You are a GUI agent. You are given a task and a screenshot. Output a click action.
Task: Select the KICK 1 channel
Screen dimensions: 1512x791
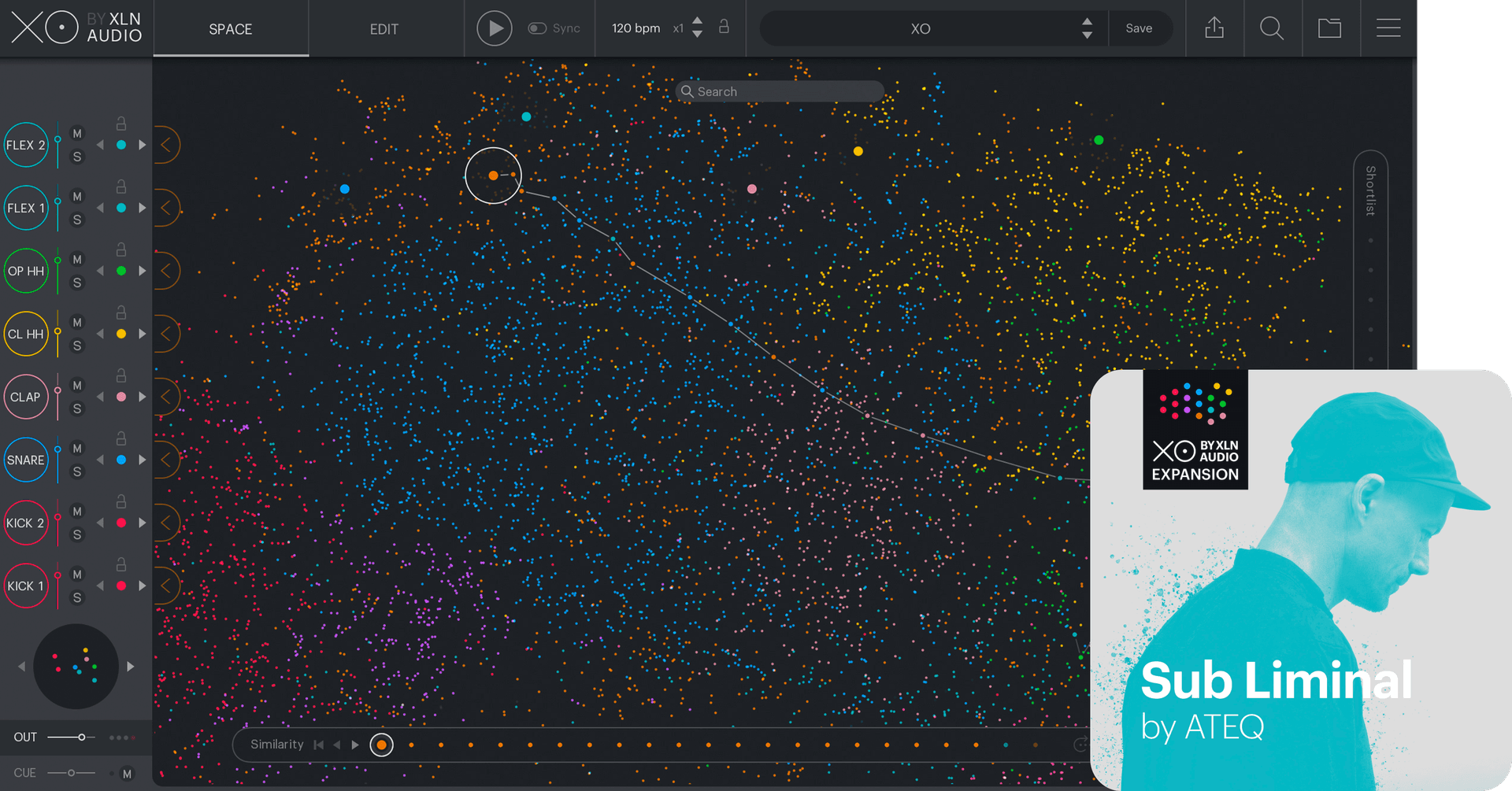coord(26,586)
